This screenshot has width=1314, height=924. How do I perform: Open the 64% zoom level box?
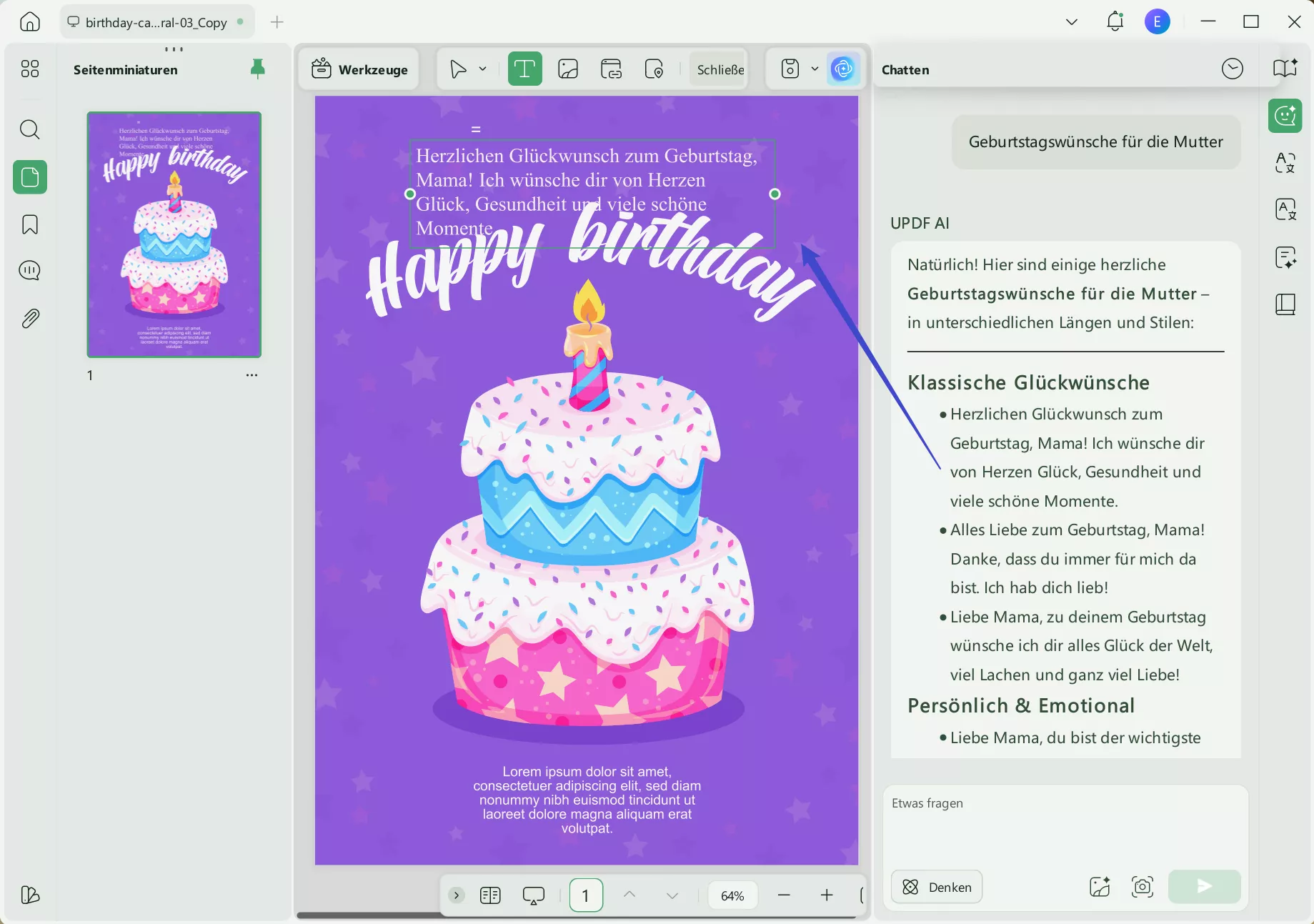[732, 895]
